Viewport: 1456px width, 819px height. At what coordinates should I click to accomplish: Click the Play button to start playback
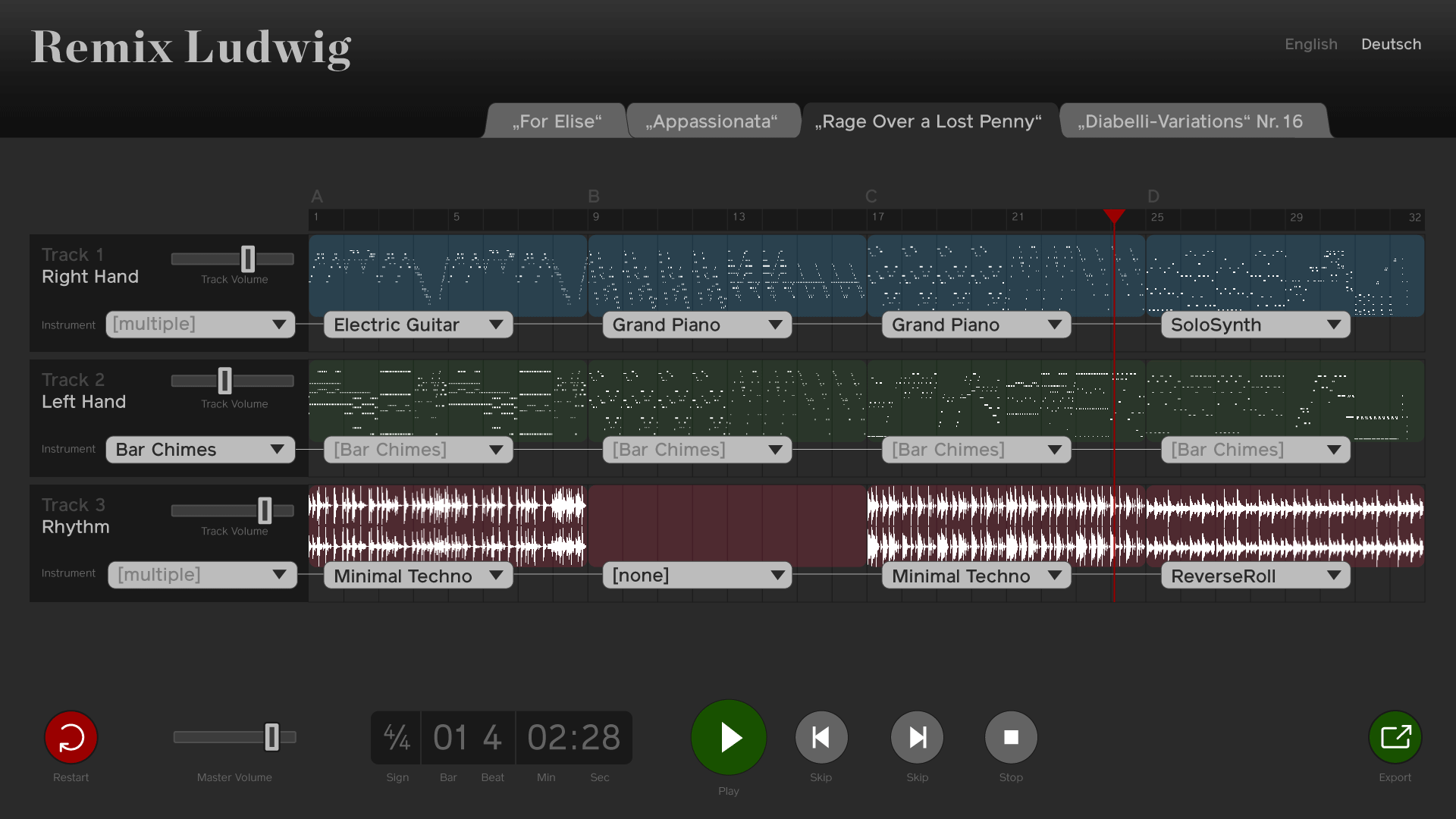coord(728,738)
